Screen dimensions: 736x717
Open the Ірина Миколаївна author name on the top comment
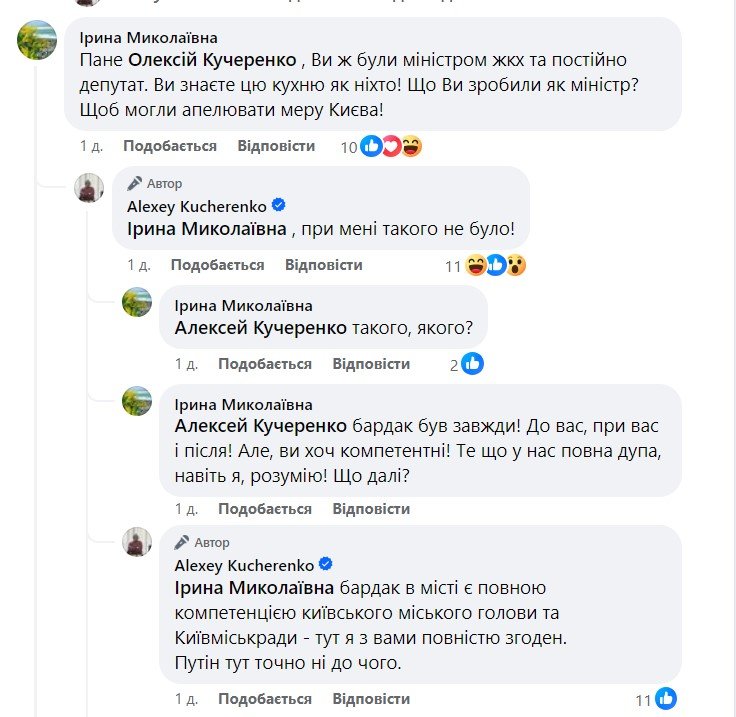click(148, 36)
